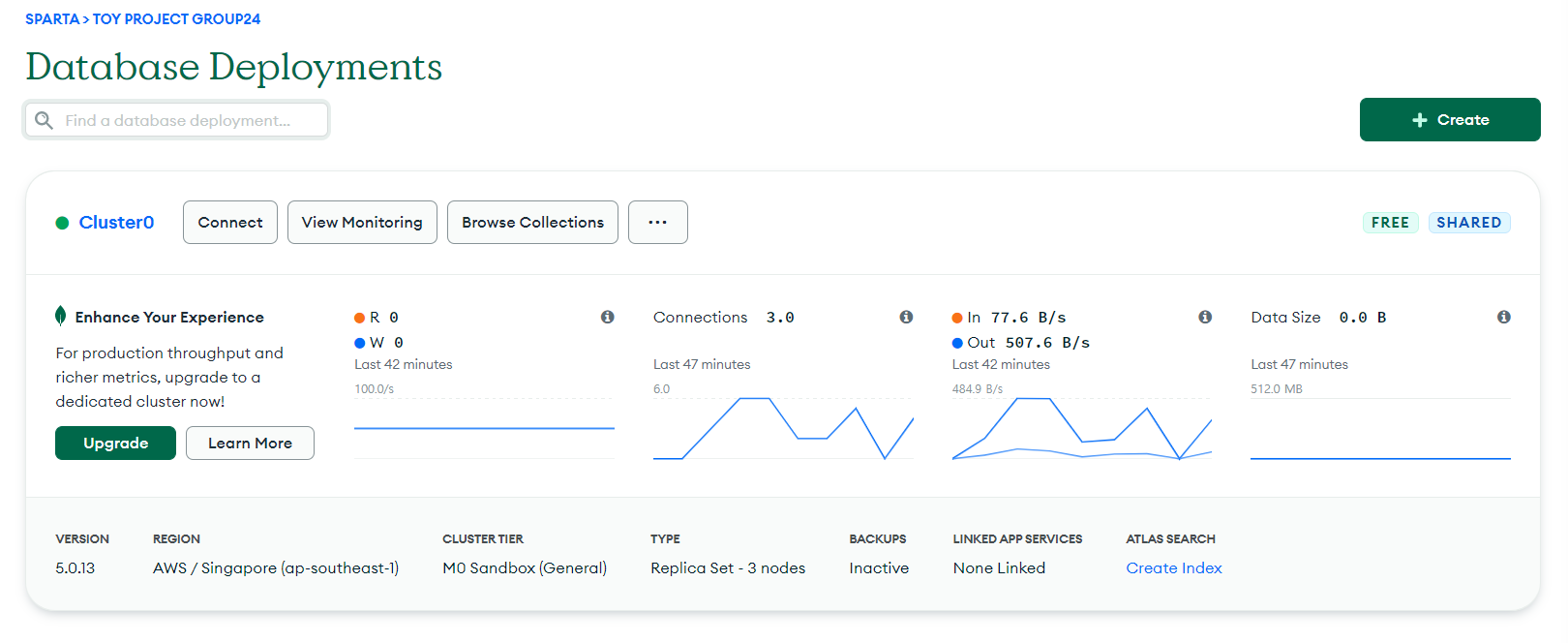Screen dimensions: 1568x643
Task: Open Browse Collections
Action: pyautogui.click(x=532, y=222)
